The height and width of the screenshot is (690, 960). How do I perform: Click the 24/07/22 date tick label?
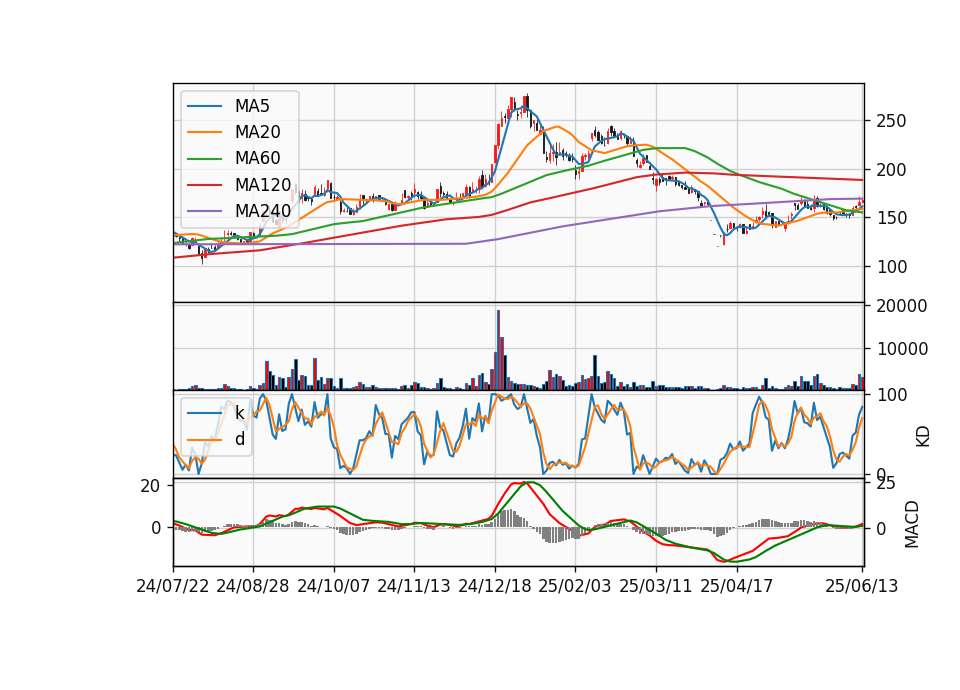(173, 586)
